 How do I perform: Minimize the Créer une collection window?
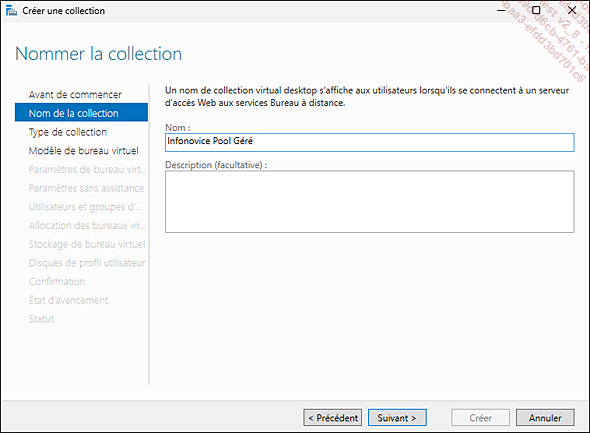[x=501, y=11]
